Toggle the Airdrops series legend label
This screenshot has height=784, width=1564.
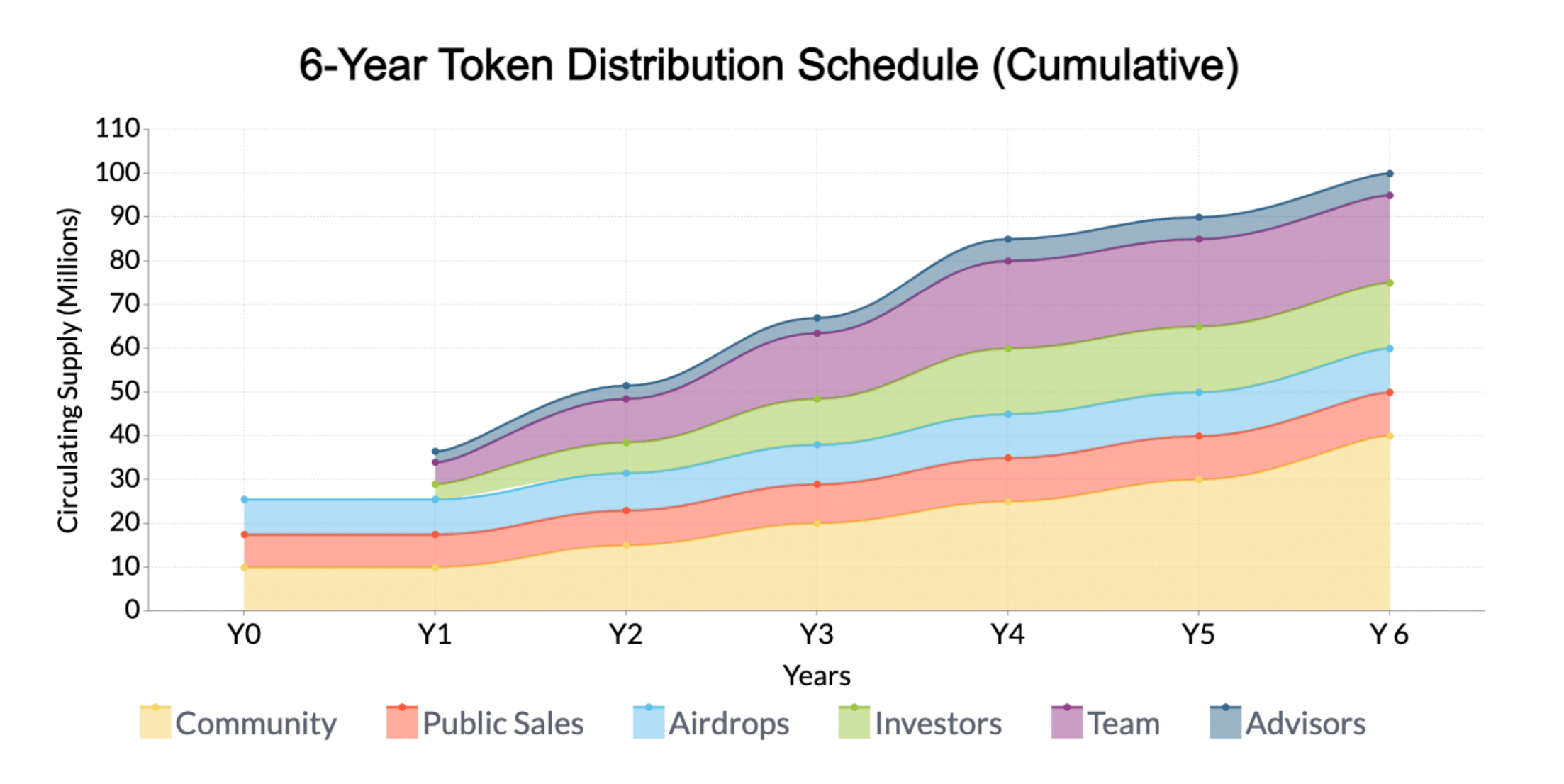point(729,724)
